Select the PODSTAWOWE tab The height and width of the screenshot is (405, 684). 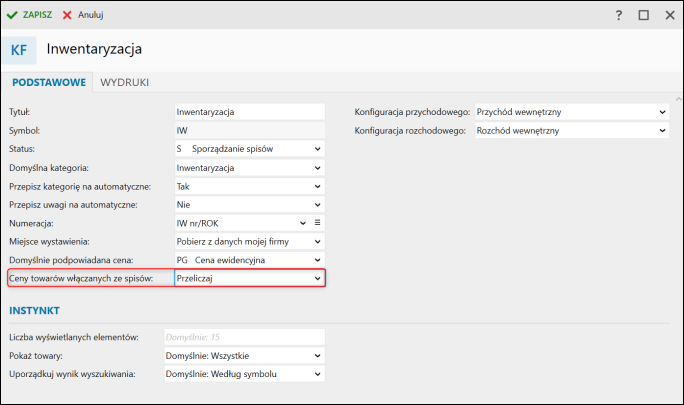point(48,82)
